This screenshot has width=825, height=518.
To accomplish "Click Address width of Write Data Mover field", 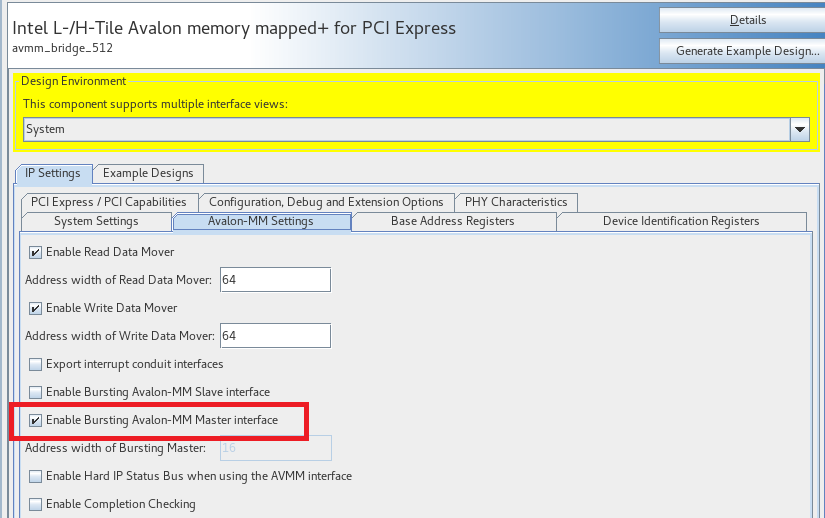I will click(275, 336).
